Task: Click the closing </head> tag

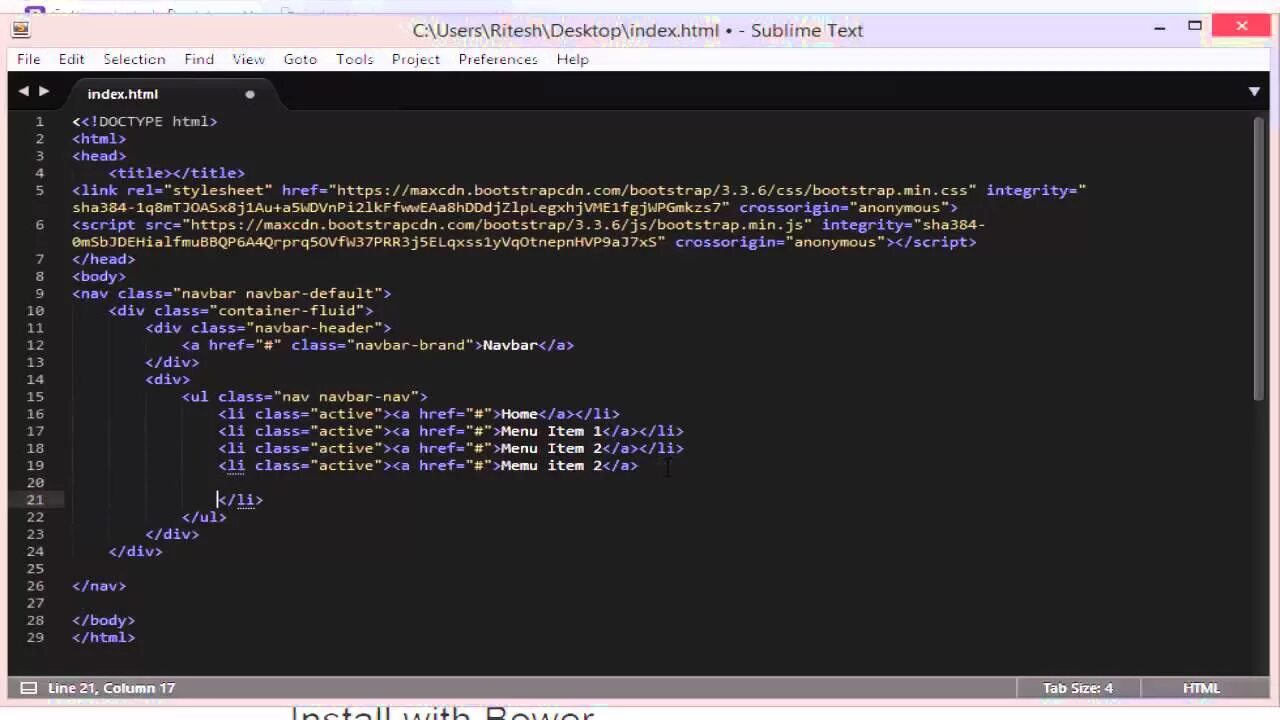Action: [x=103, y=259]
